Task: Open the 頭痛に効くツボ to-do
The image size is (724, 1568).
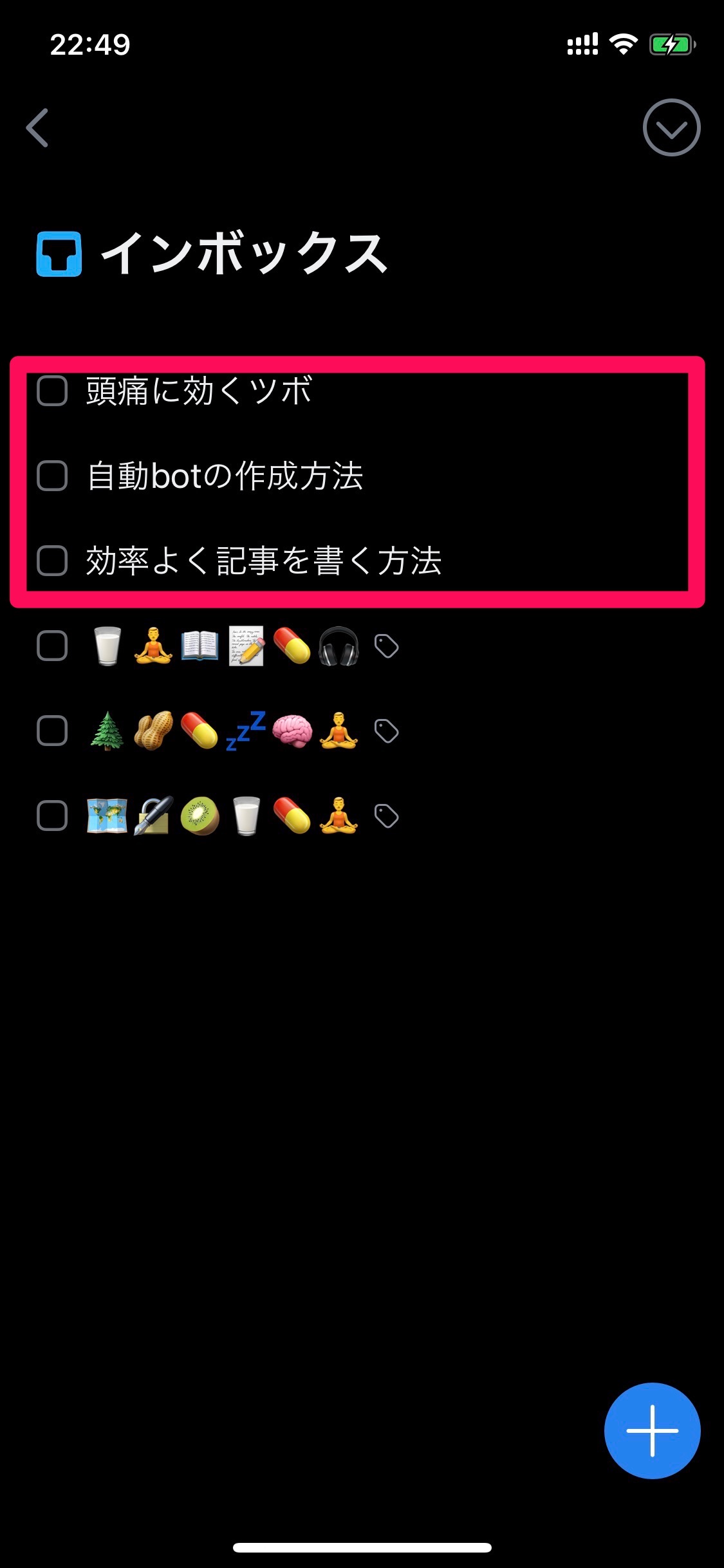Action: click(199, 391)
